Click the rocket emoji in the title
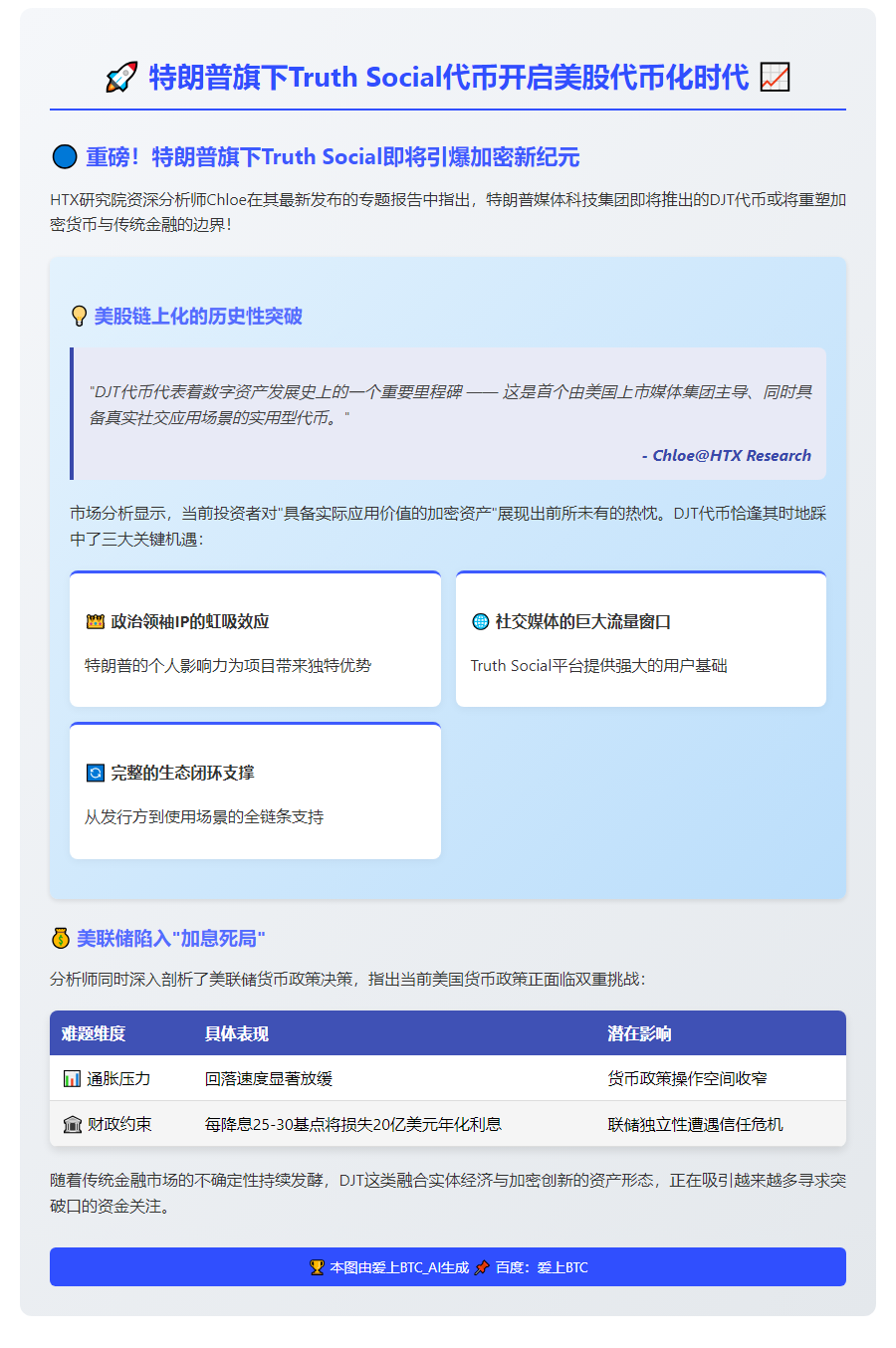896x1348 pixels. (x=121, y=78)
